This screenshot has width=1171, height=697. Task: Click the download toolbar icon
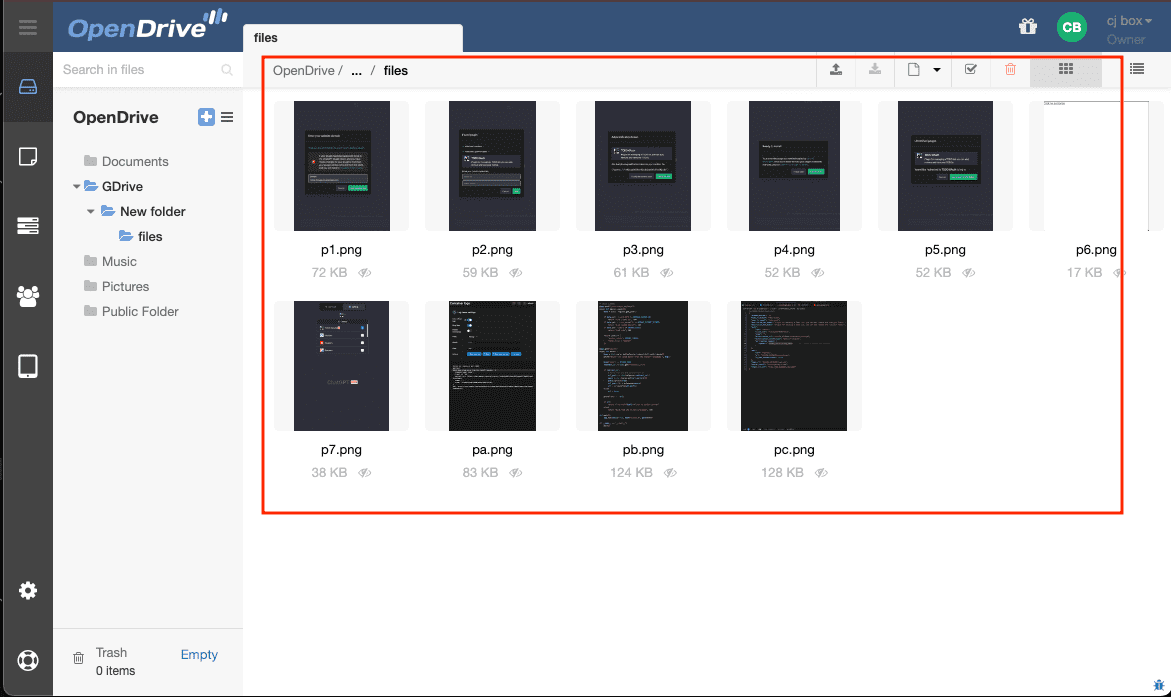pos(875,69)
